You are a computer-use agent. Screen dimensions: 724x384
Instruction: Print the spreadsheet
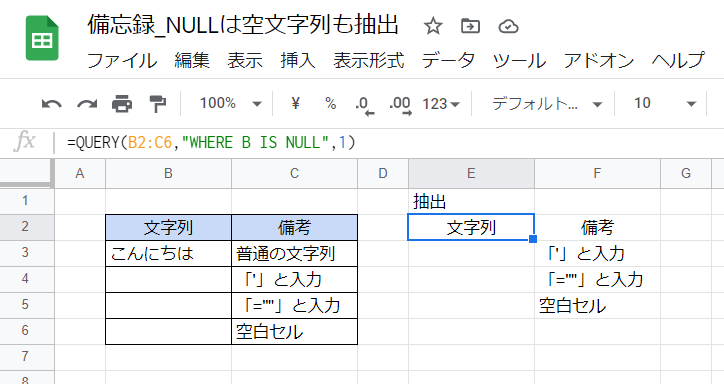tap(122, 104)
